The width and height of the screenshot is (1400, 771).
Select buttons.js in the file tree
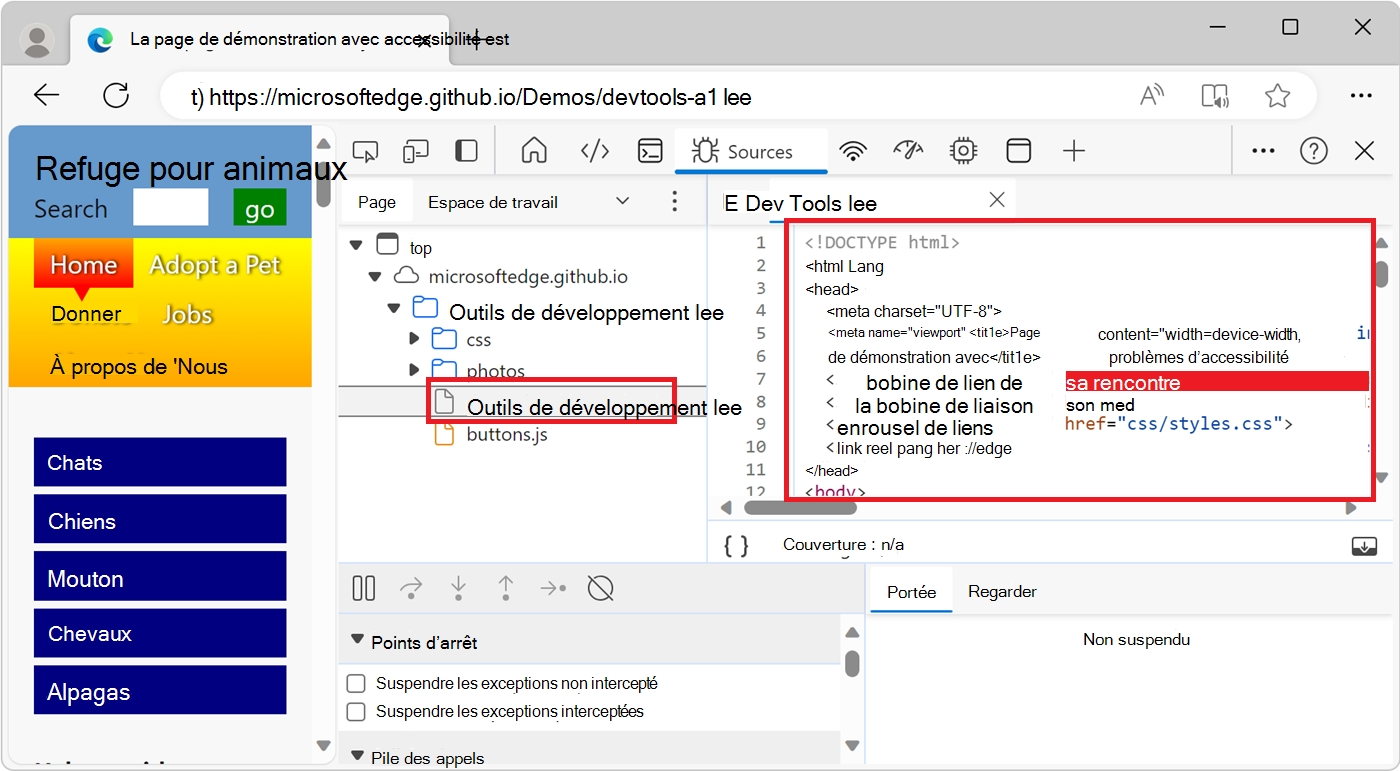[x=506, y=434]
